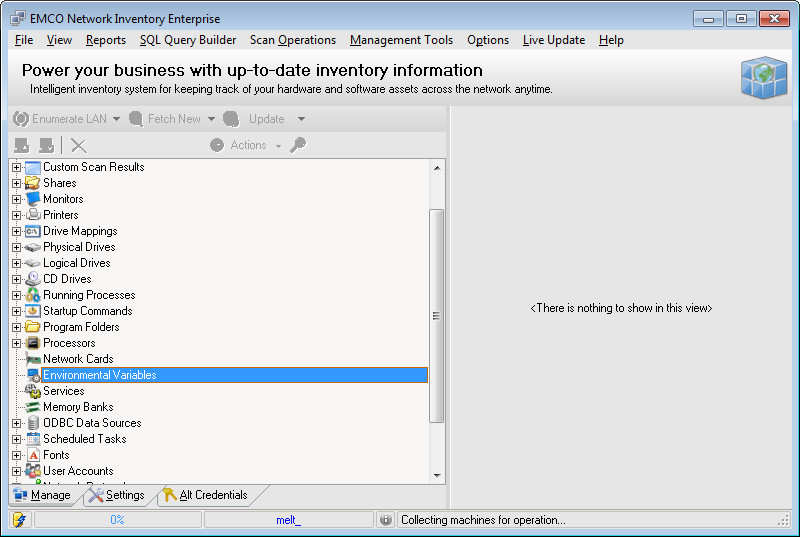Open the Help menu

click(x=611, y=40)
